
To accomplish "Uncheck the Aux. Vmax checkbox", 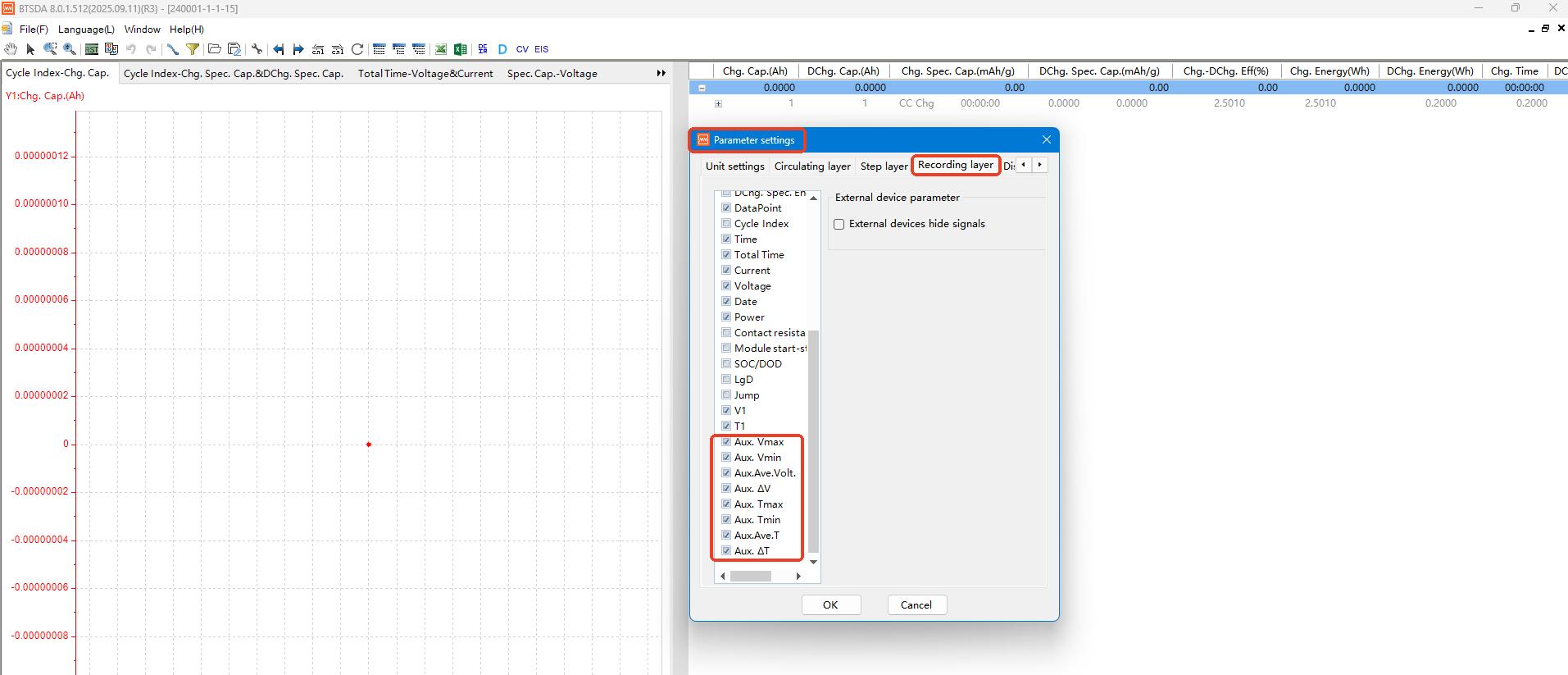I will [x=726, y=441].
